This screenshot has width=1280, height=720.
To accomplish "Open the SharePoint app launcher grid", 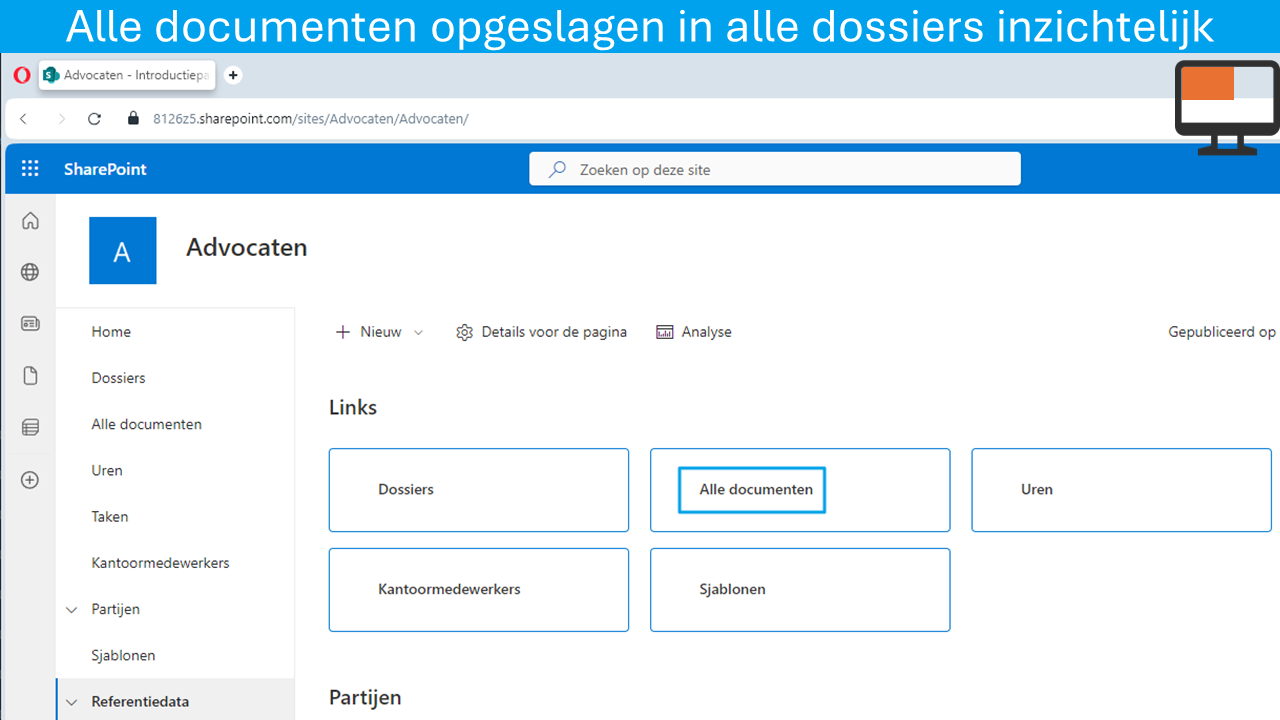I will (30, 169).
